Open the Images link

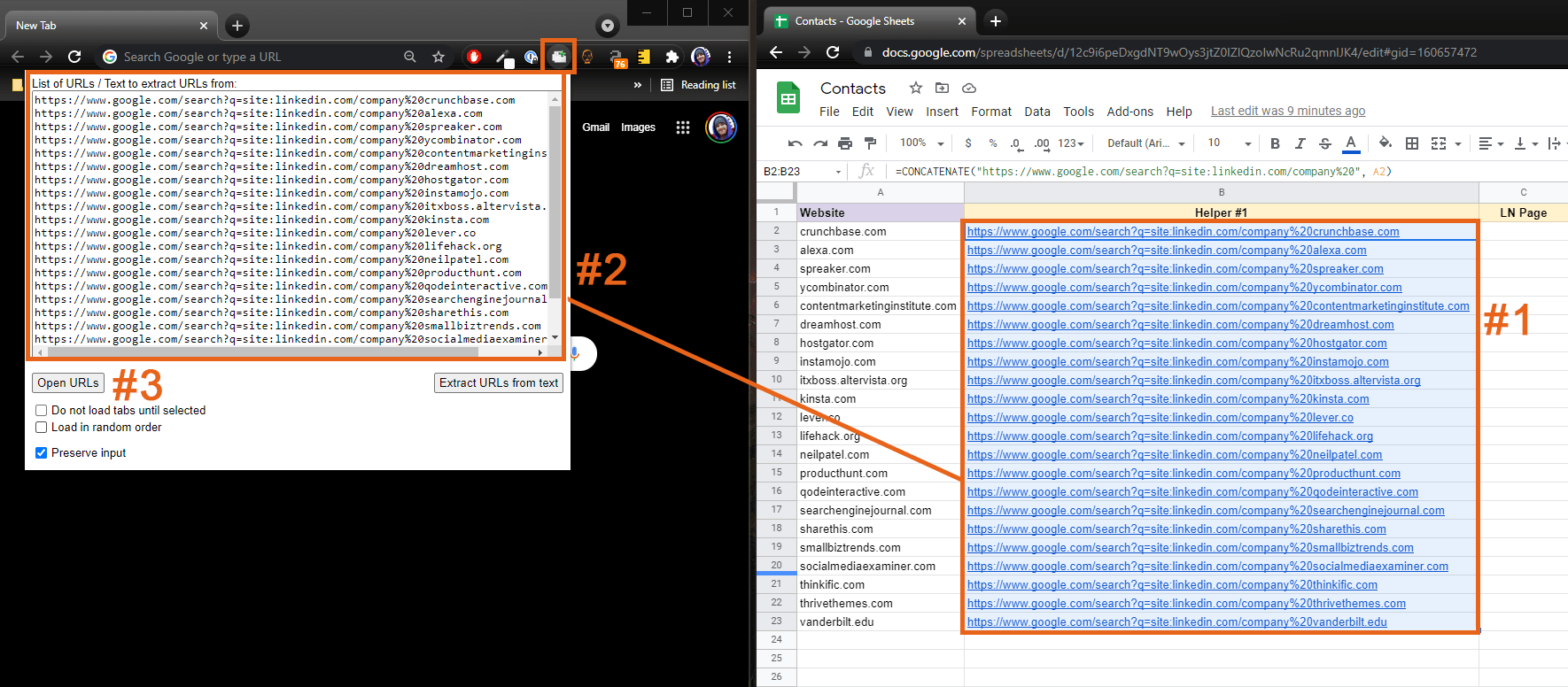click(x=638, y=127)
